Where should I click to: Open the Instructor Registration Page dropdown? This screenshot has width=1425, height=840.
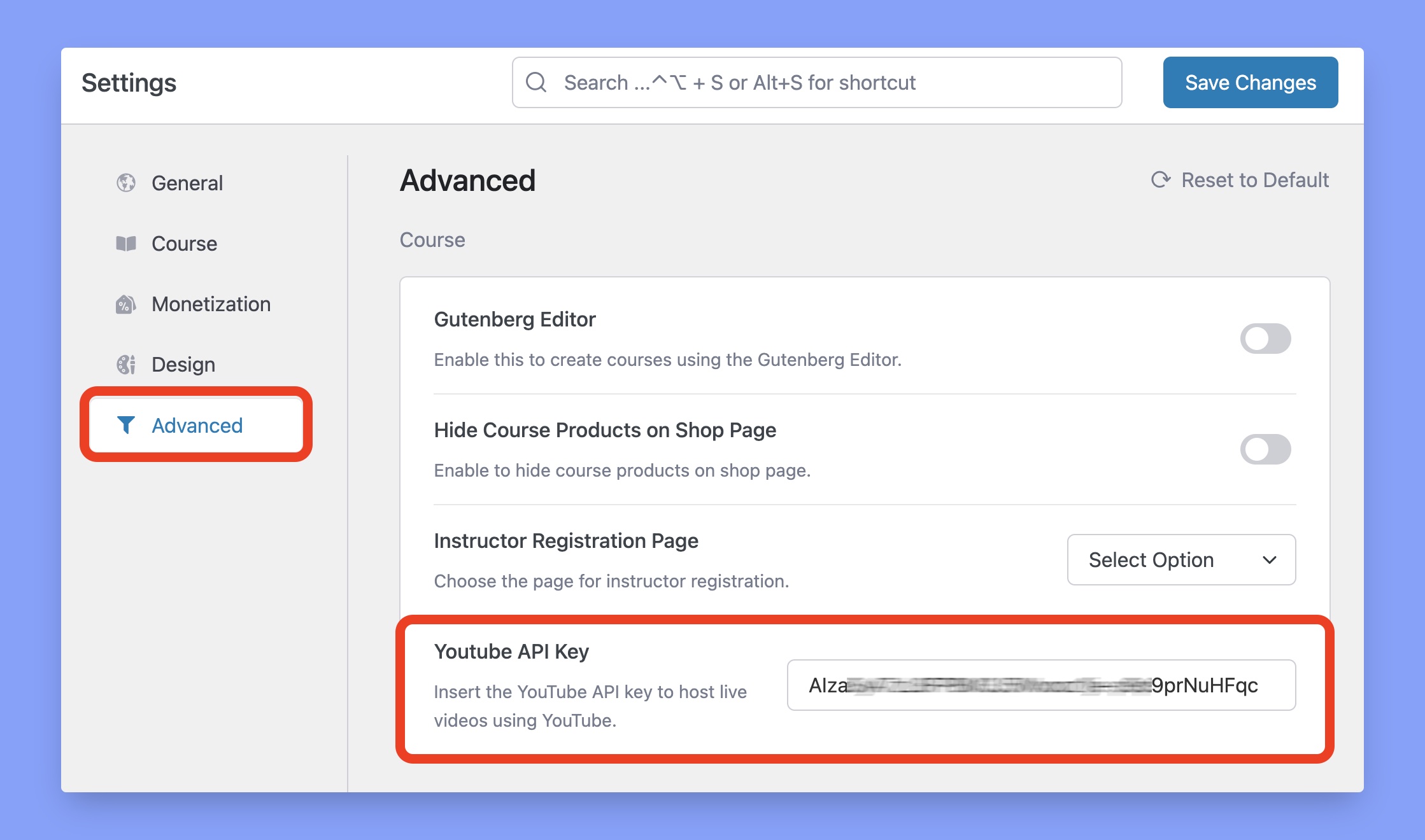[1183, 559]
